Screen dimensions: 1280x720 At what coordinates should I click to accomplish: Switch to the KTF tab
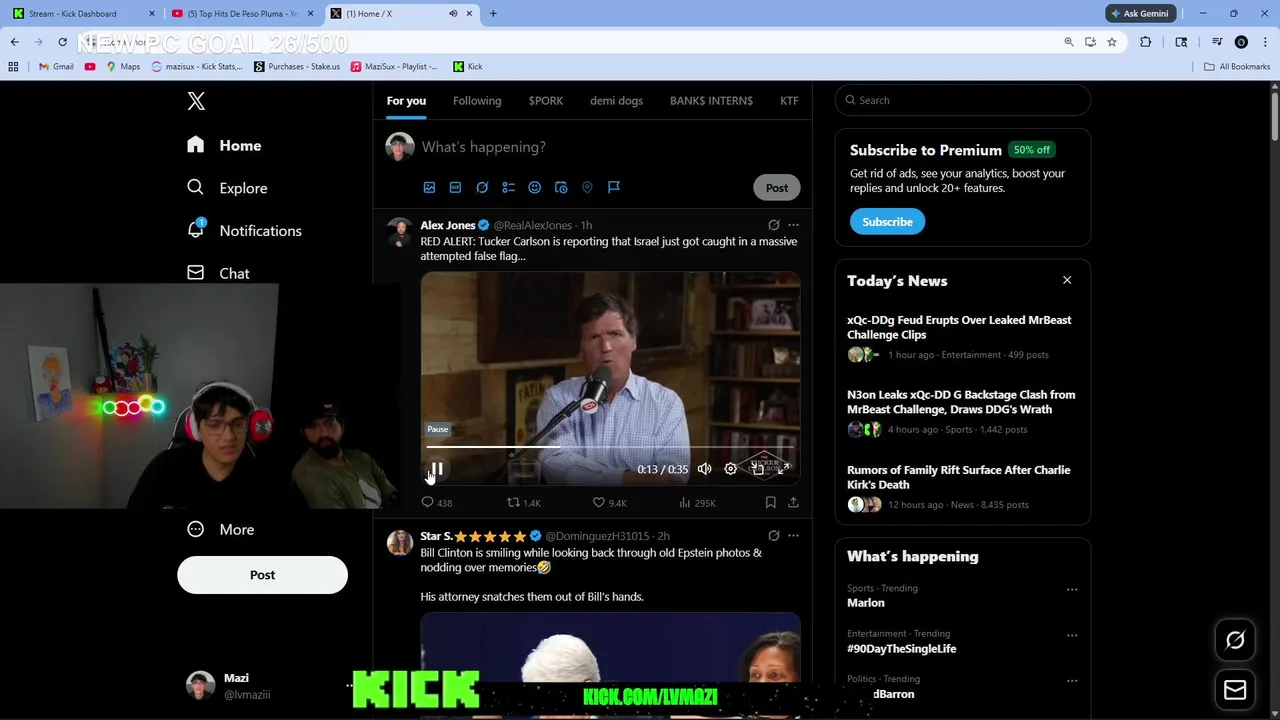point(789,100)
